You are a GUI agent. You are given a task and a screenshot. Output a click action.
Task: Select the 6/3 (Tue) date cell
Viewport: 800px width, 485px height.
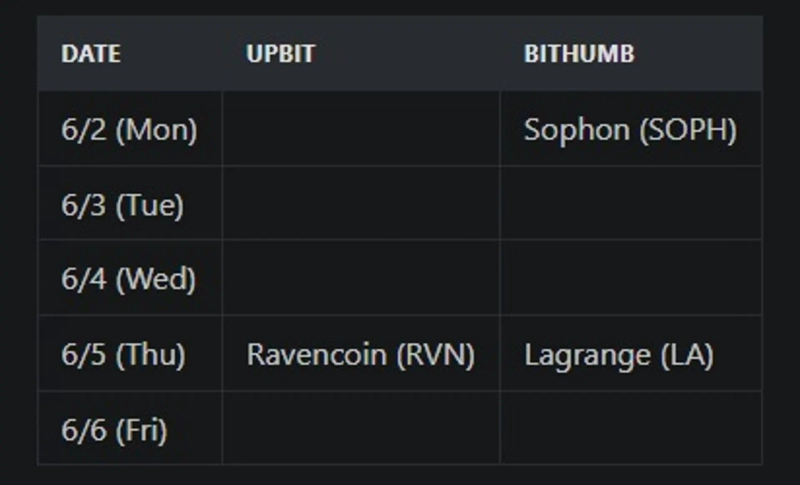click(122, 205)
